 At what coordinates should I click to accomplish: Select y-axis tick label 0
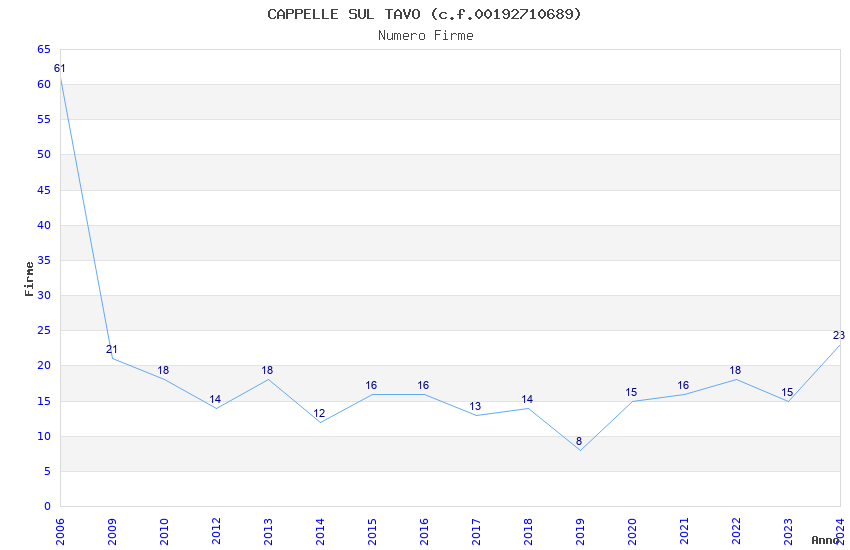(48, 506)
